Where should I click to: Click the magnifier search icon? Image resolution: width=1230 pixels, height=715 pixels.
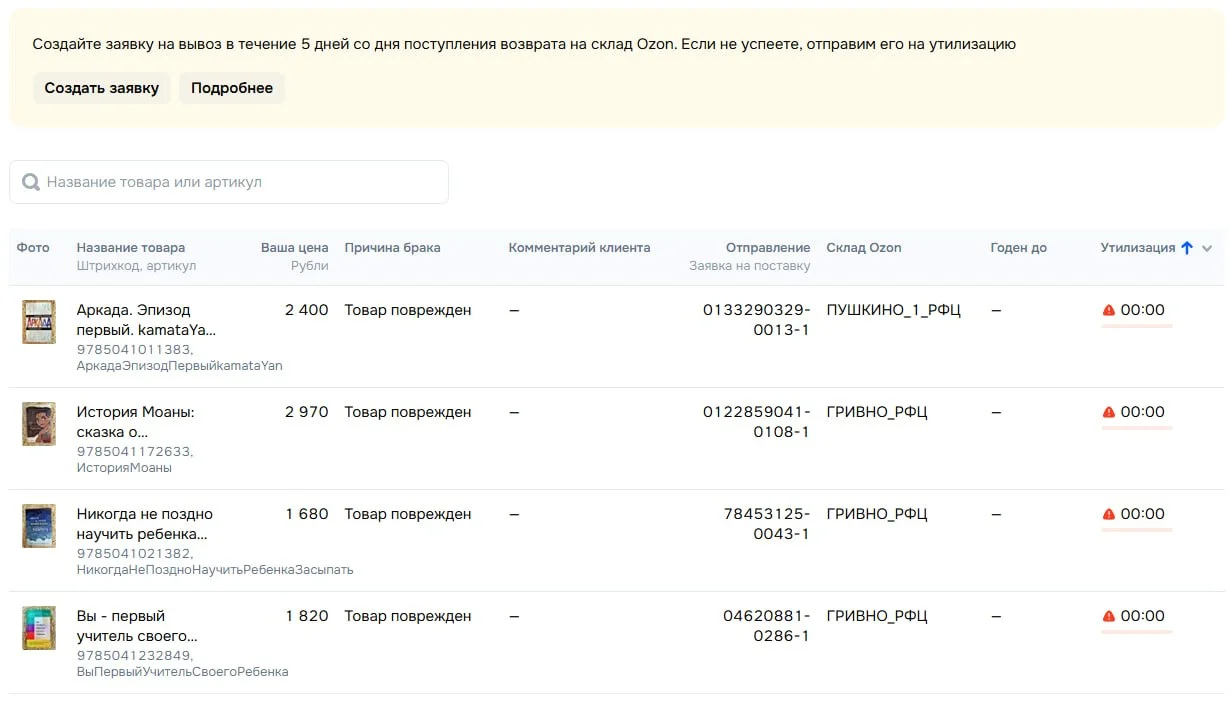click(31, 182)
